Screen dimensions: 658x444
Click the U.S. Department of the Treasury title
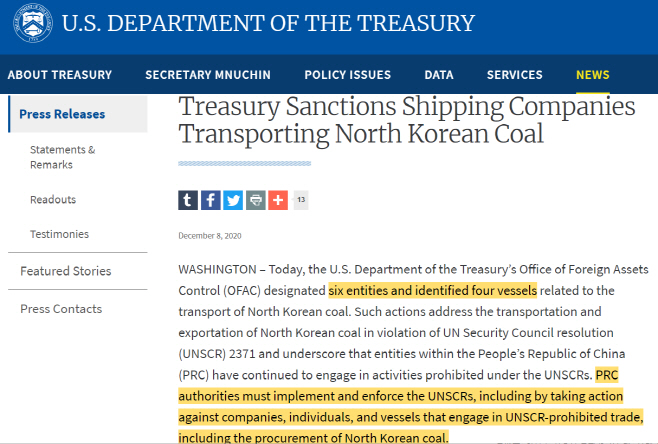(x=268, y=24)
